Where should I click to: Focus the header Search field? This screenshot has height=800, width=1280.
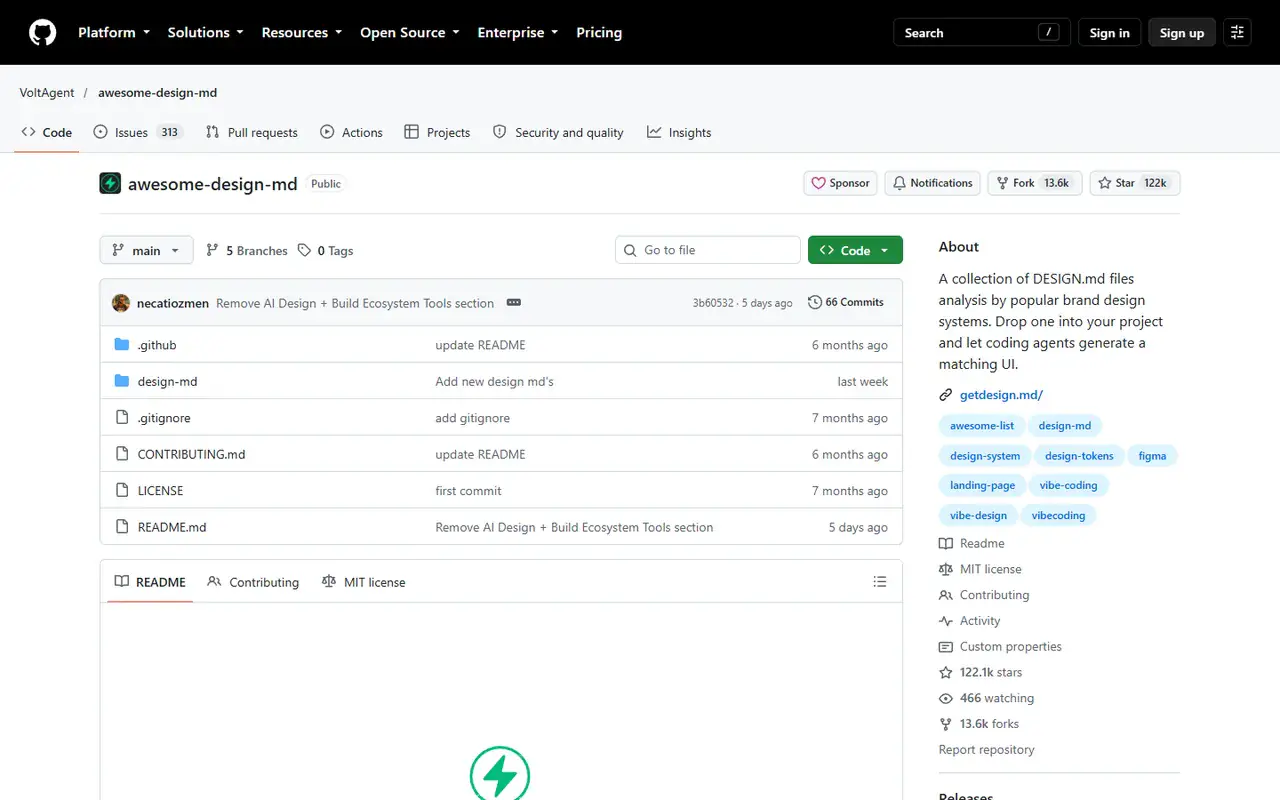click(x=982, y=32)
